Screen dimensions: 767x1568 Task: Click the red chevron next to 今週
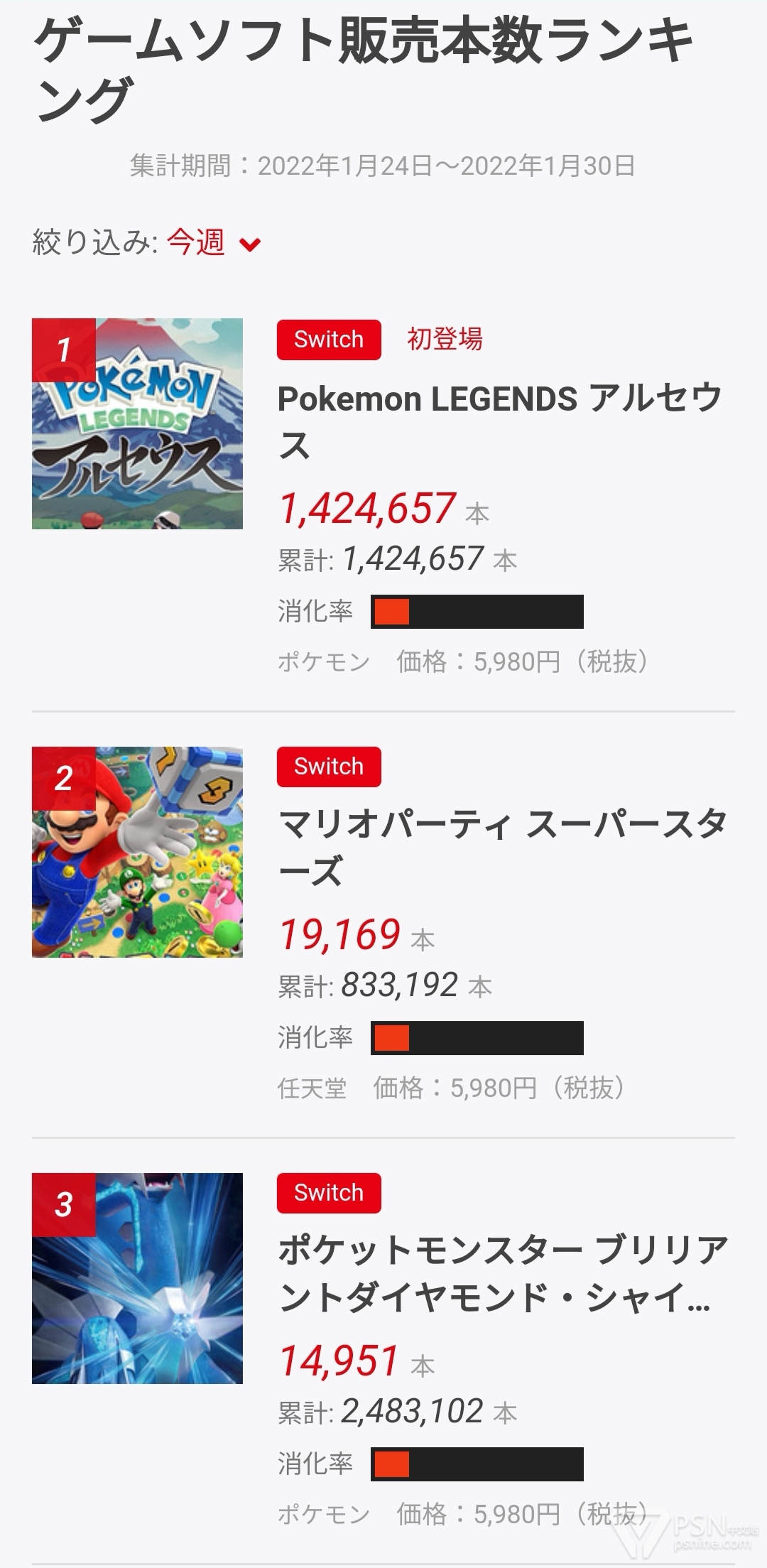[250, 245]
